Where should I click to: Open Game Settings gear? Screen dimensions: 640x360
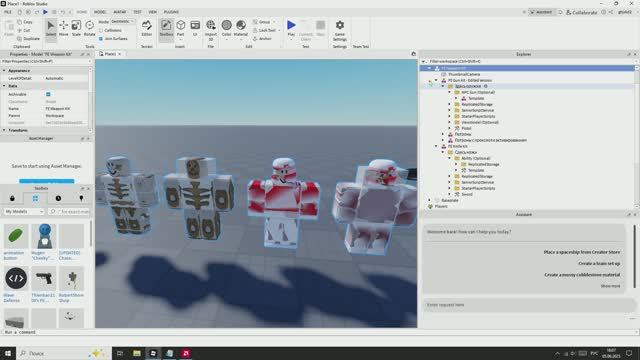point(340,30)
